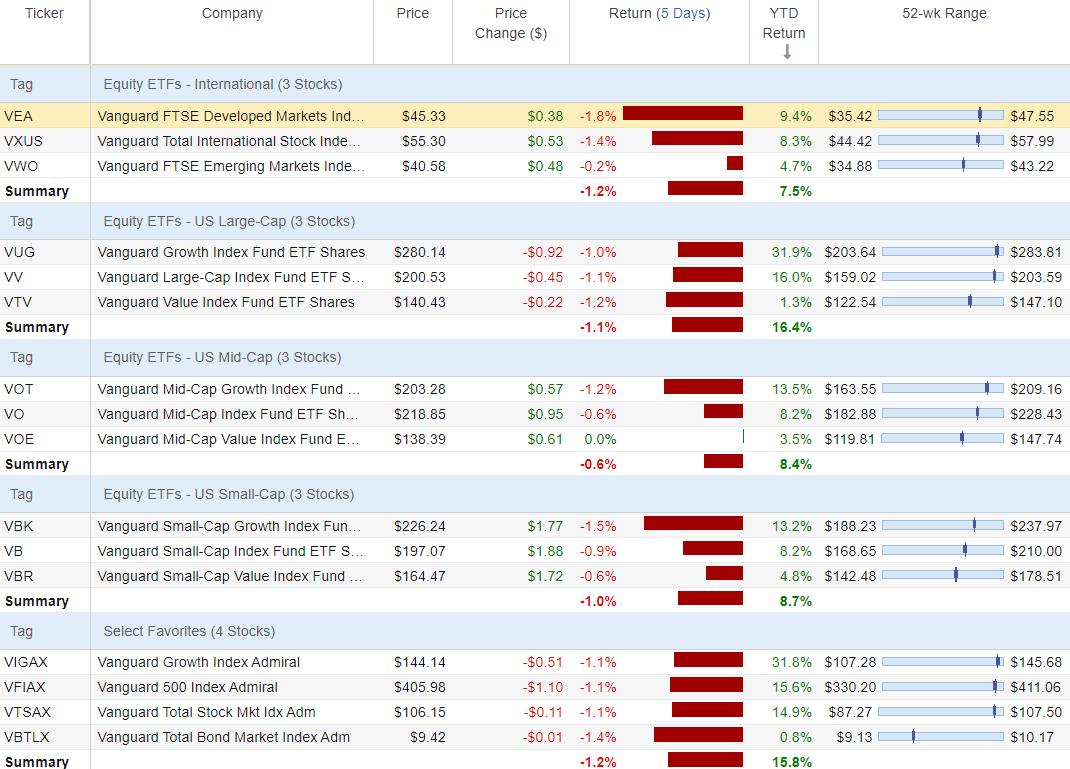Click the $228.43 52-week high for VO
The image size is (1070, 769).
[1037, 414]
